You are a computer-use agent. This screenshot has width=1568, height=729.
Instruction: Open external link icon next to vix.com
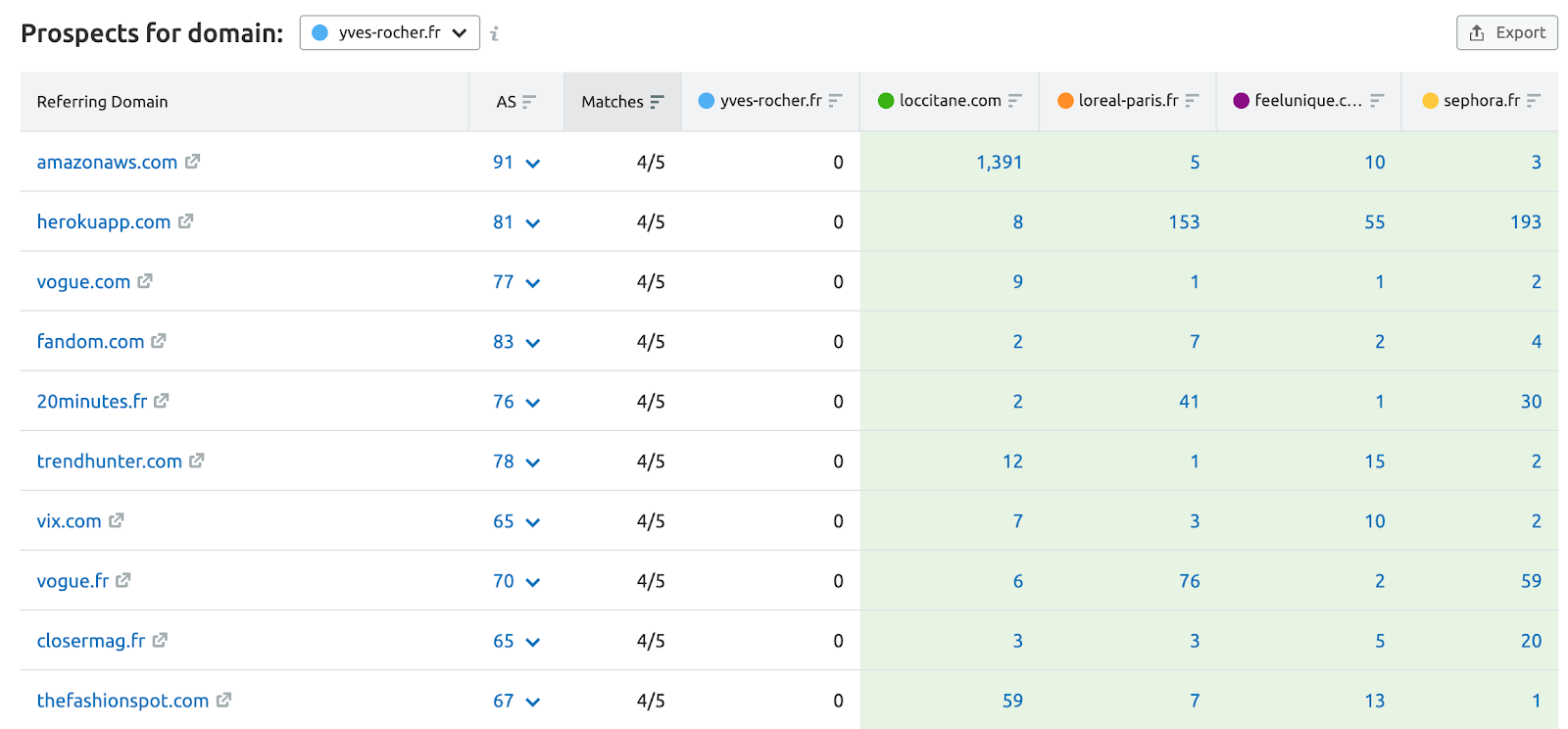click(116, 519)
